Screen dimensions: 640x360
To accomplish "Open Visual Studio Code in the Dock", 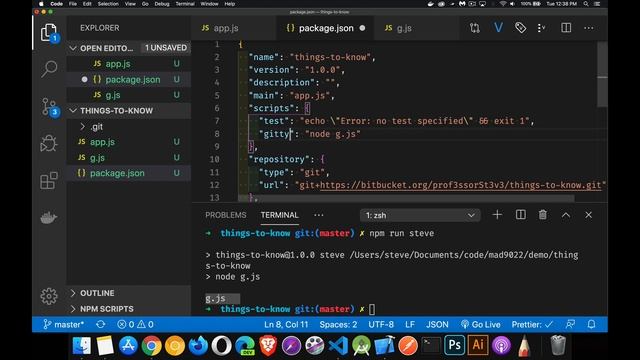I will click(338, 346).
